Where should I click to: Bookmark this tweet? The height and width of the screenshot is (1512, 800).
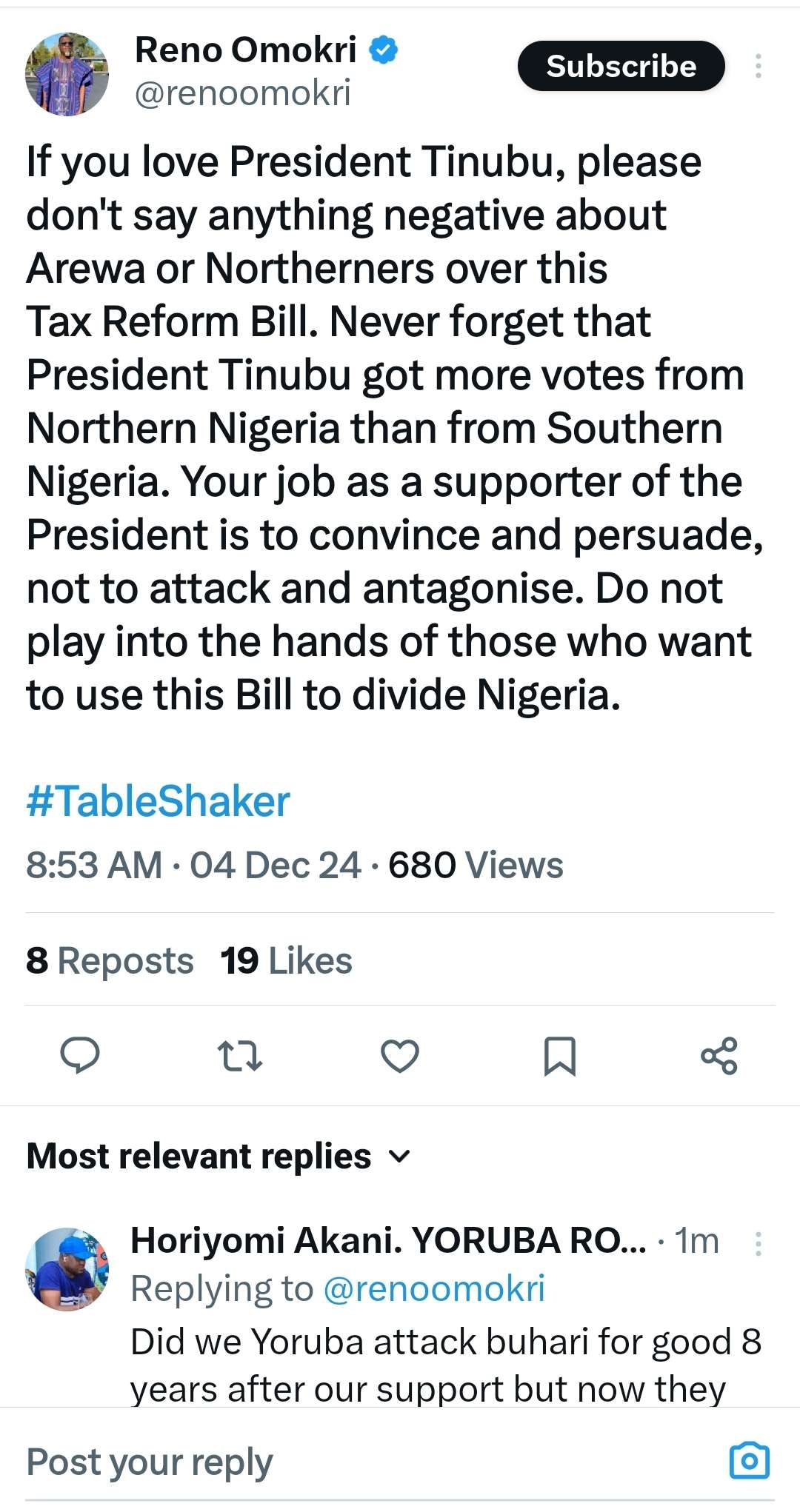(559, 1056)
